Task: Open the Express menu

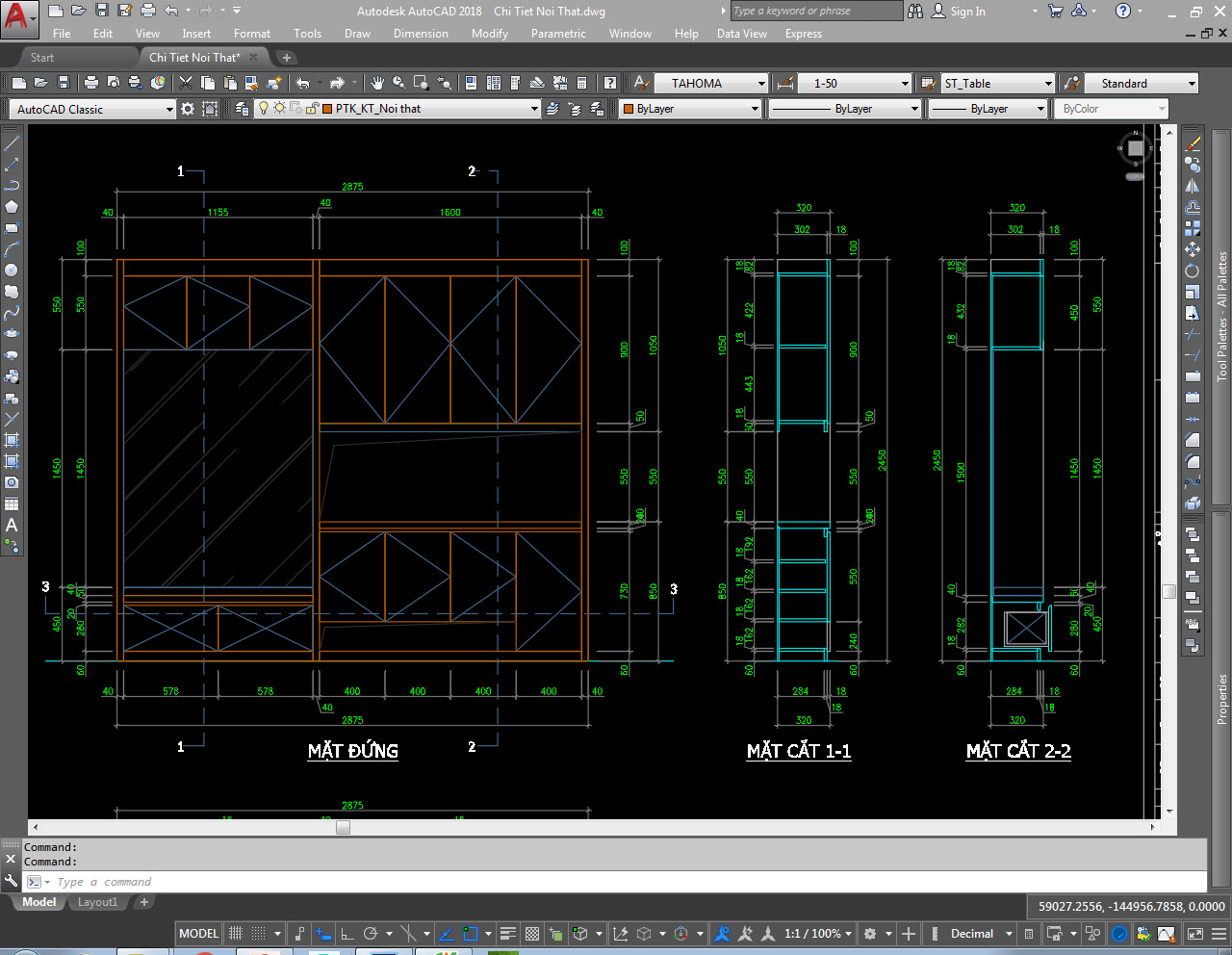Action: pyautogui.click(x=804, y=34)
